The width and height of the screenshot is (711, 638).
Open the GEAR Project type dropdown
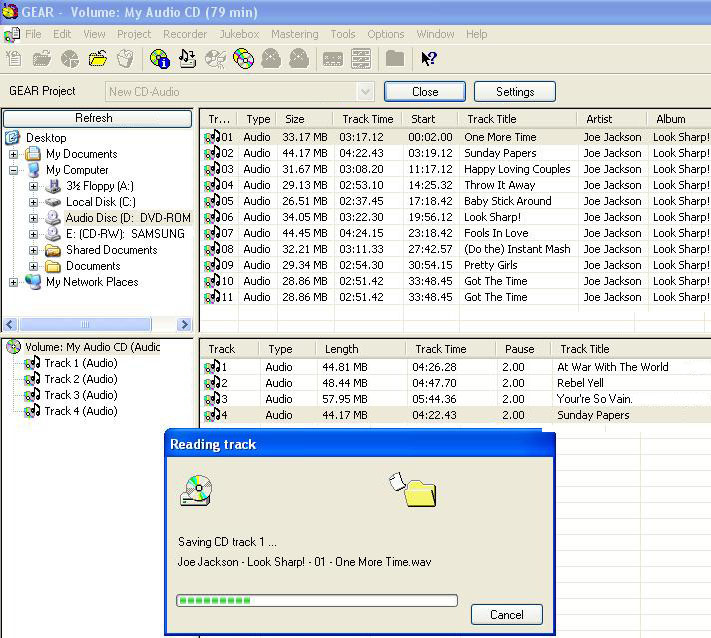365,92
